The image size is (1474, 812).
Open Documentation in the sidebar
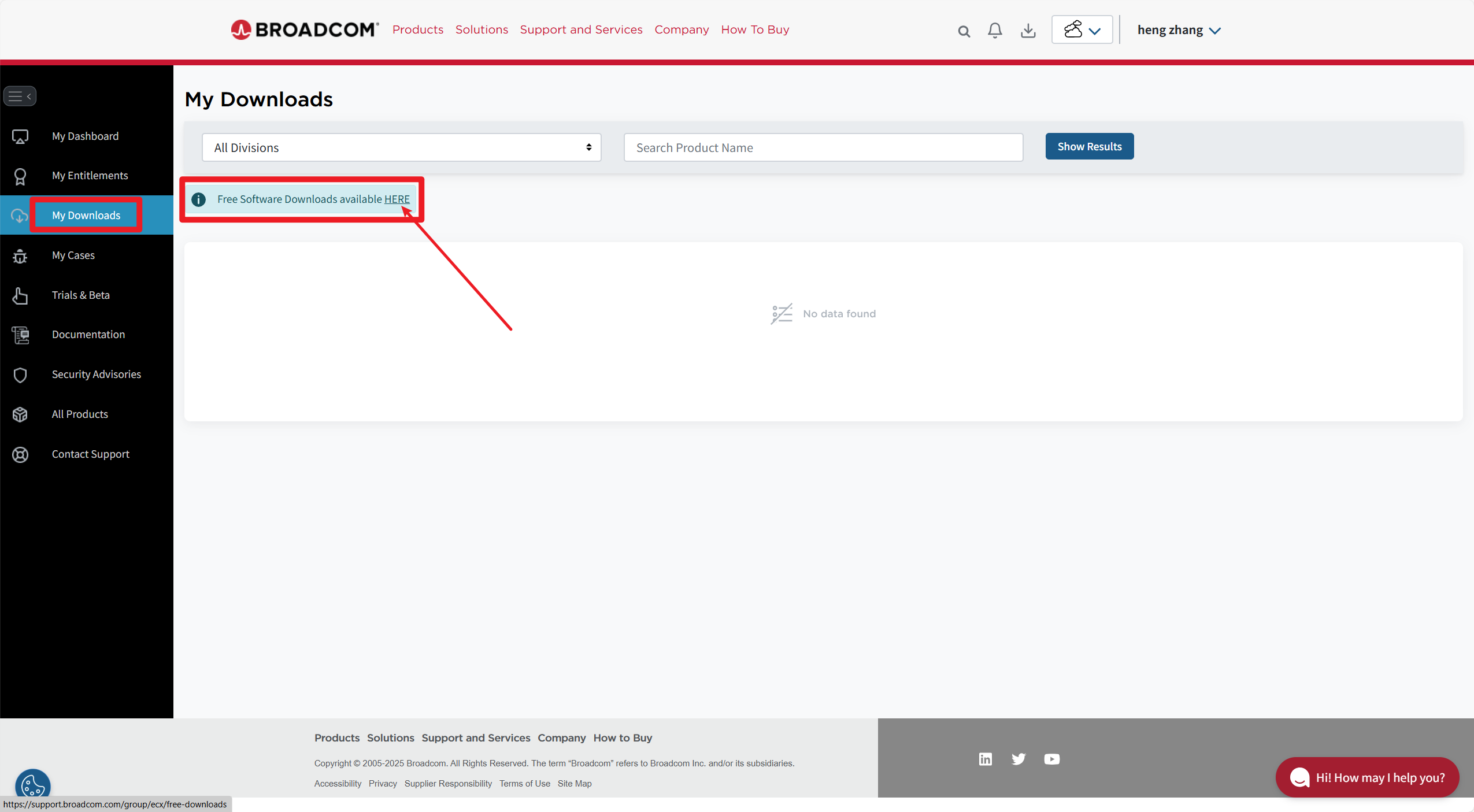point(88,335)
